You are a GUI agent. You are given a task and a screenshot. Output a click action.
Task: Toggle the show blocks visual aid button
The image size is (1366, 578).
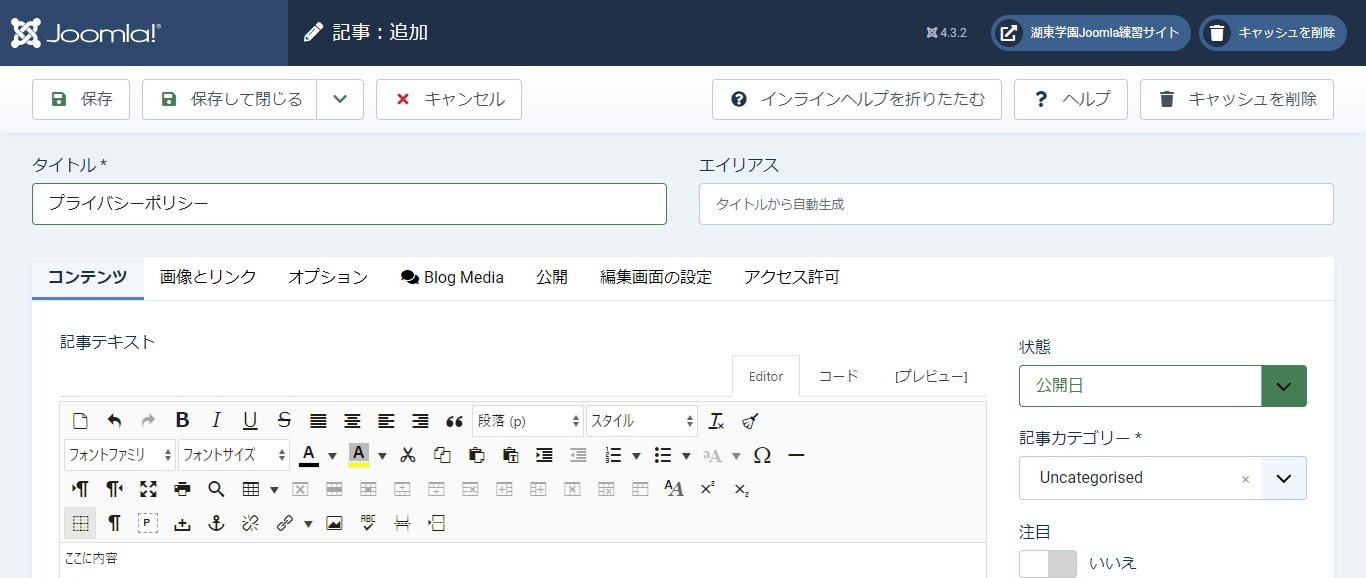(148, 523)
